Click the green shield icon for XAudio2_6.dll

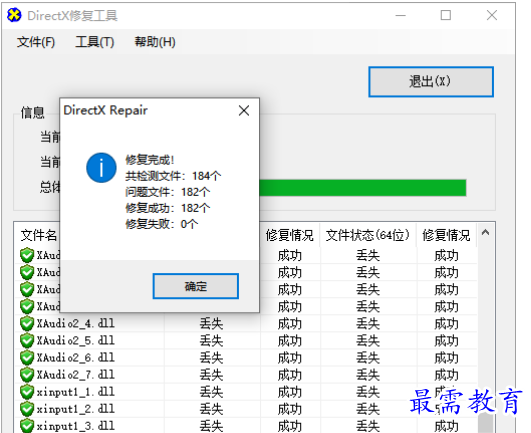coord(27,358)
